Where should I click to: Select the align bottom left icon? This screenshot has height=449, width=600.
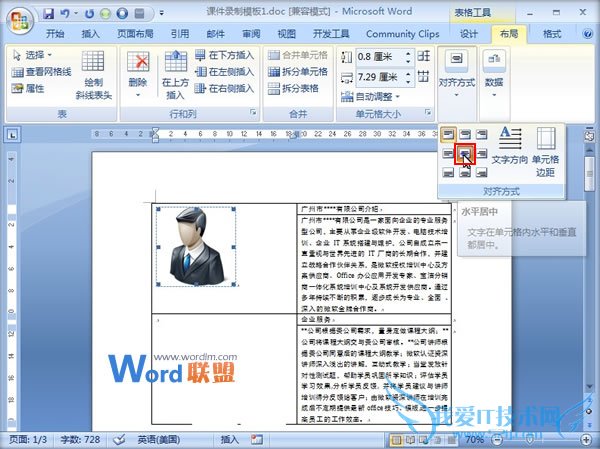coord(448,173)
